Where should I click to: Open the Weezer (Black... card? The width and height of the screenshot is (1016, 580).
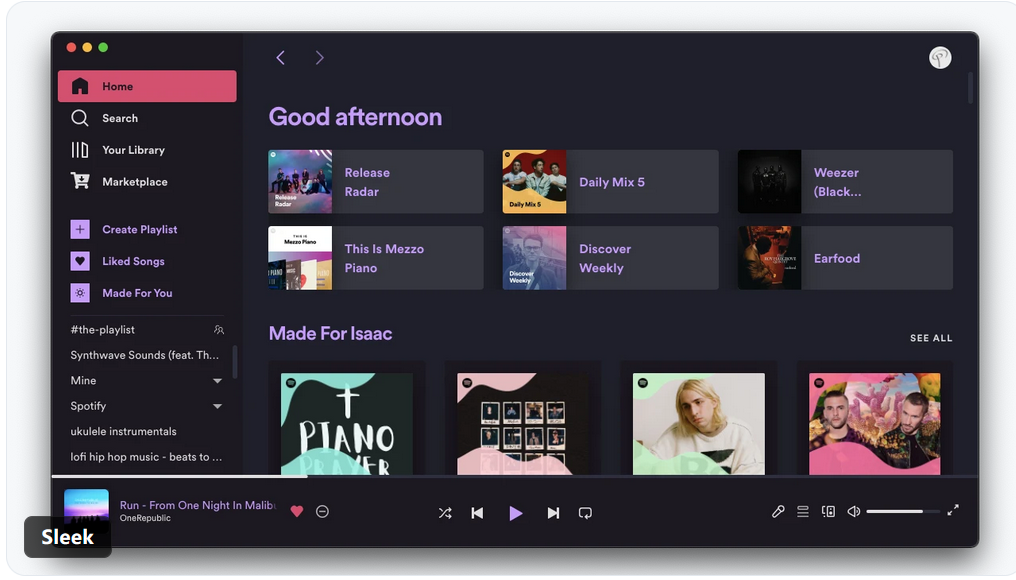845,181
